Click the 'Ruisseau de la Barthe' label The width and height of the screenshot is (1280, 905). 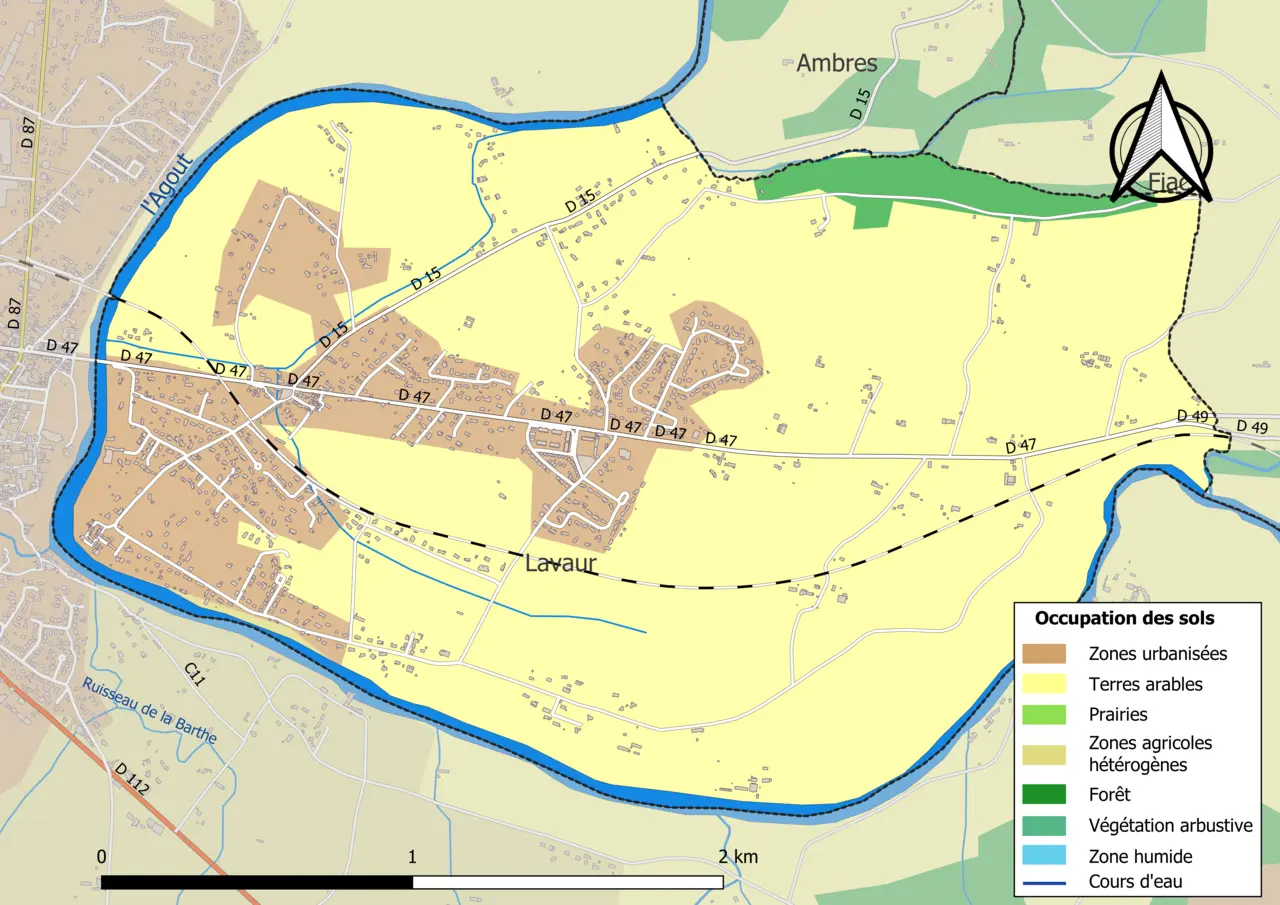tap(150, 711)
